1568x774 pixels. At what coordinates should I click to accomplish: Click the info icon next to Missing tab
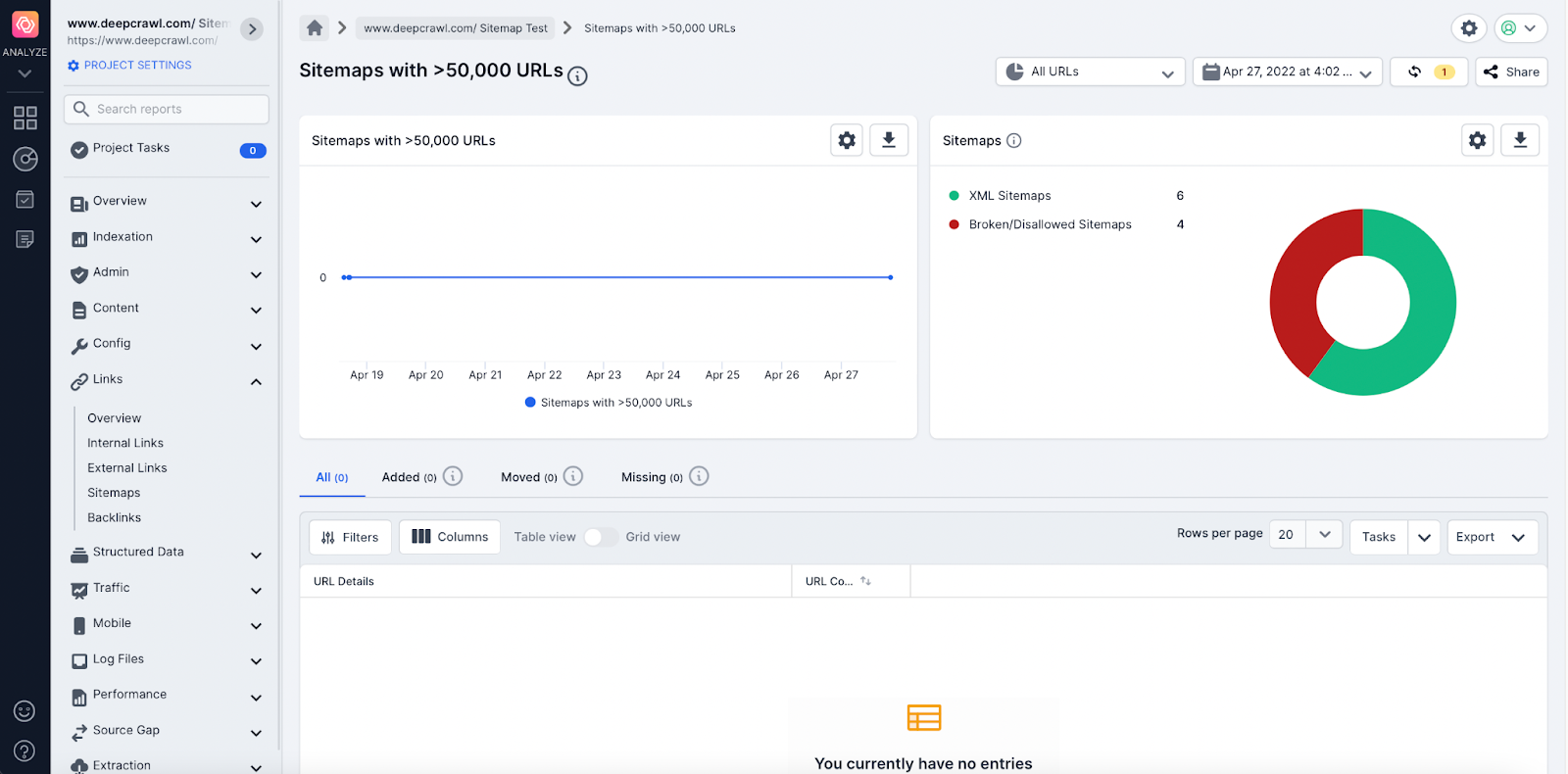[699, 476]
